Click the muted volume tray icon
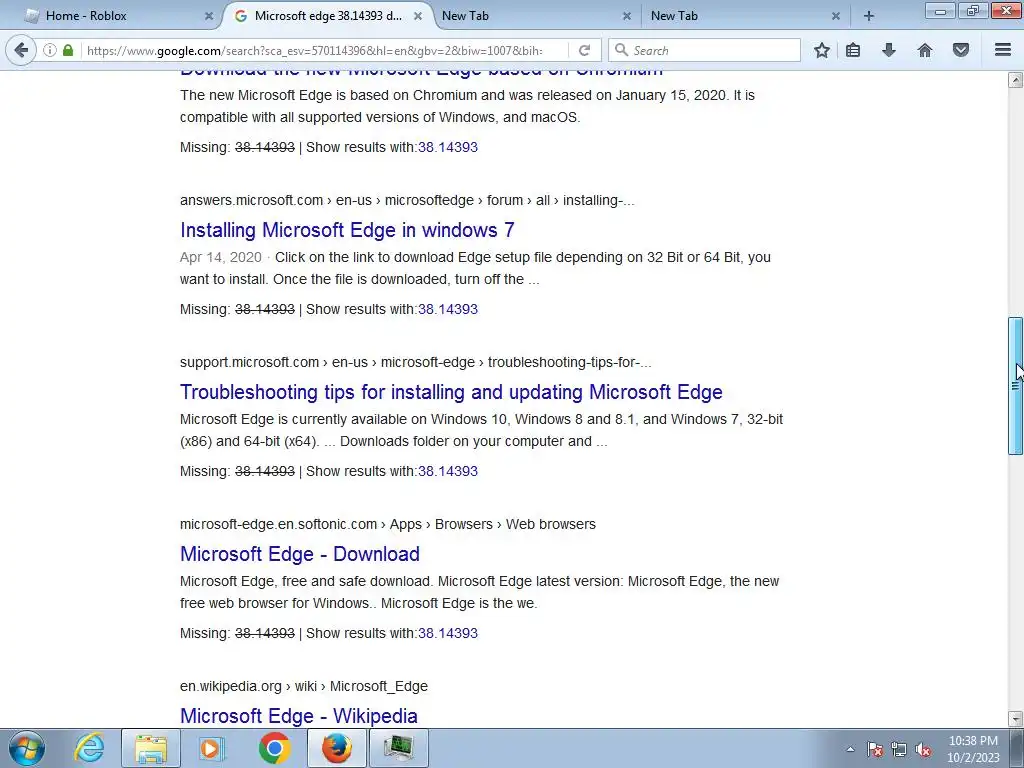1024x768 pixels. click(923, 749)
